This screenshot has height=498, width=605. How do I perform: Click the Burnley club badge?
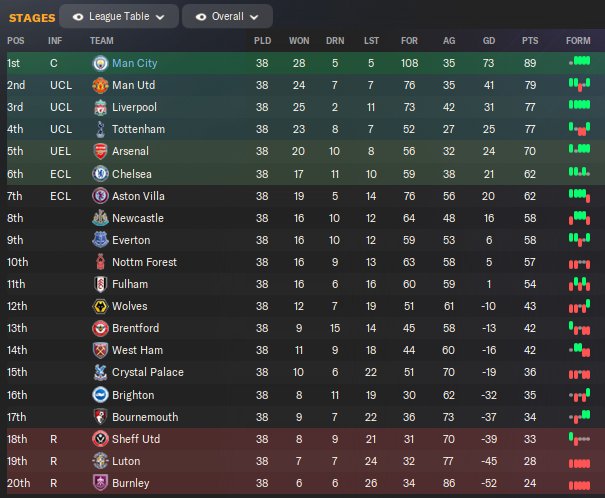point(100,483)
